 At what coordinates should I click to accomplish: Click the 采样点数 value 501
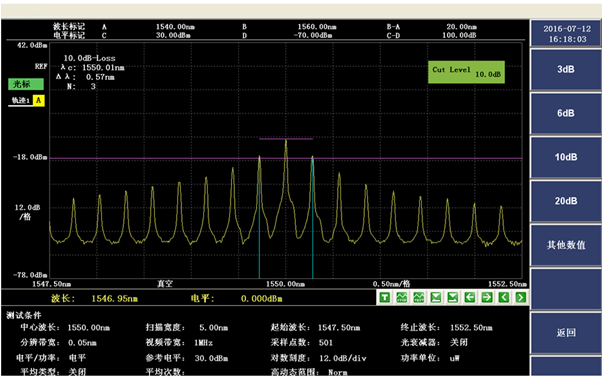click(325, 343)
